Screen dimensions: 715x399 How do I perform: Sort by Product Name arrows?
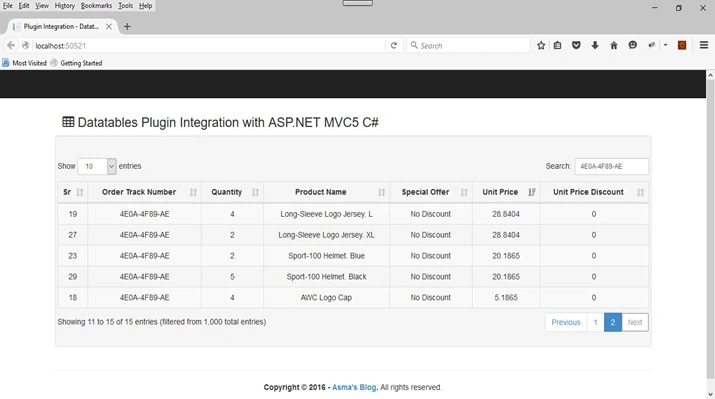[382, 192]
